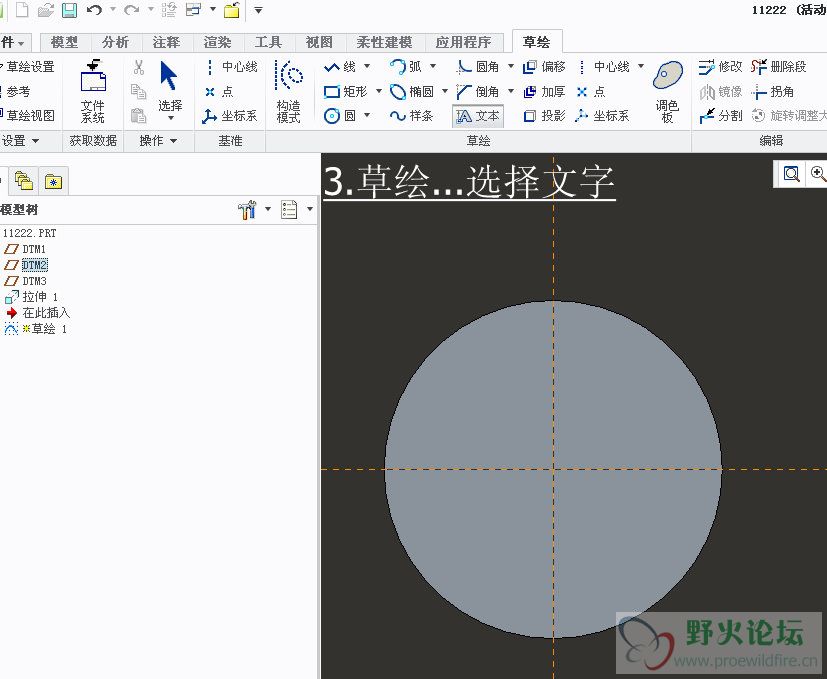Open the model tree settings tools dropdown
The height and width of the screenshot is (679, 827).
pyautogui.click(x=267, y=209)
